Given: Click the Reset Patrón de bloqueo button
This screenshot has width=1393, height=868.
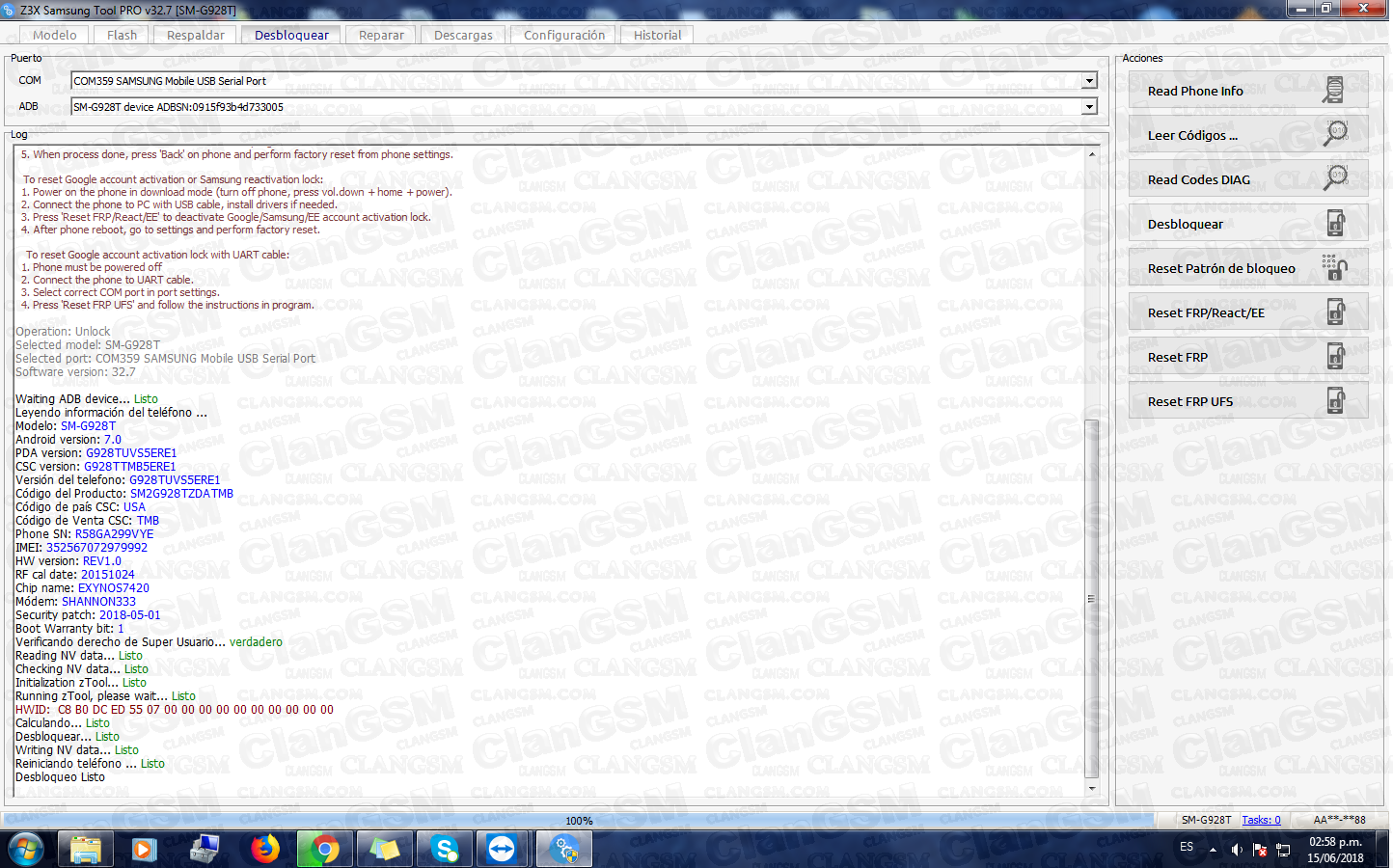Looking at the screenshot, I should pos(1248,268).
